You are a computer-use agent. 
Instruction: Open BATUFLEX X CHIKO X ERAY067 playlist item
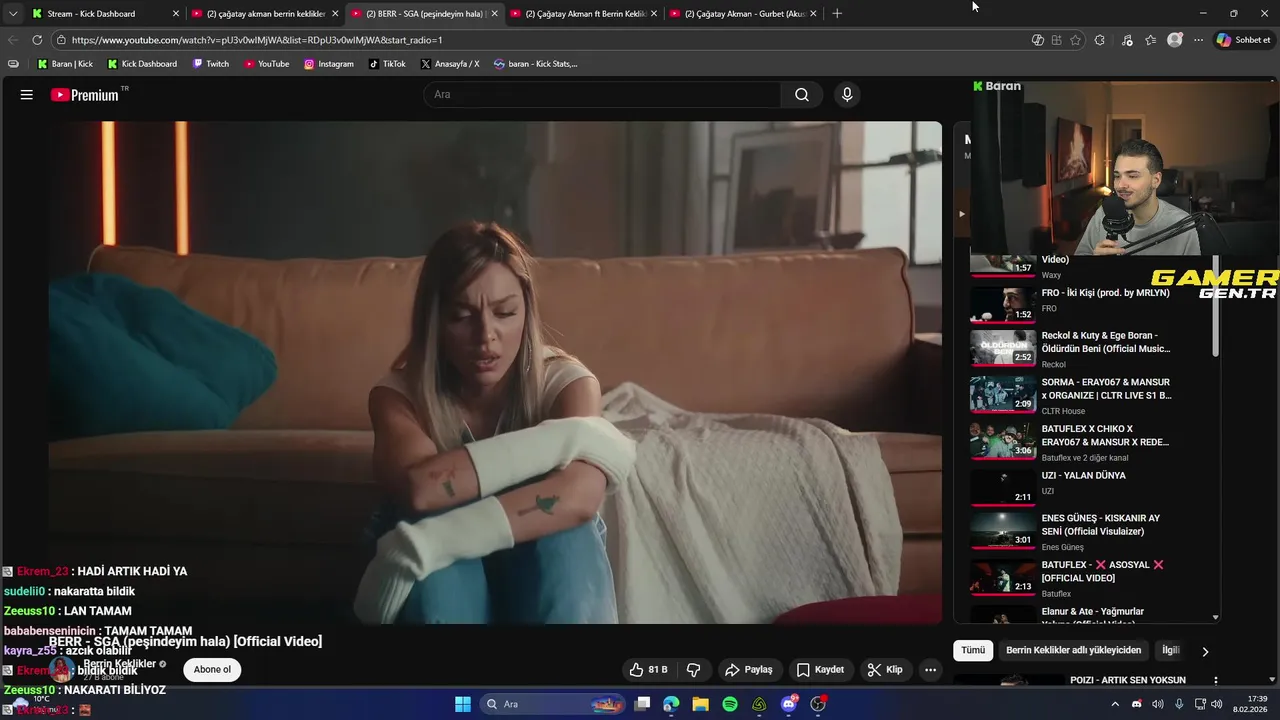1093,441
